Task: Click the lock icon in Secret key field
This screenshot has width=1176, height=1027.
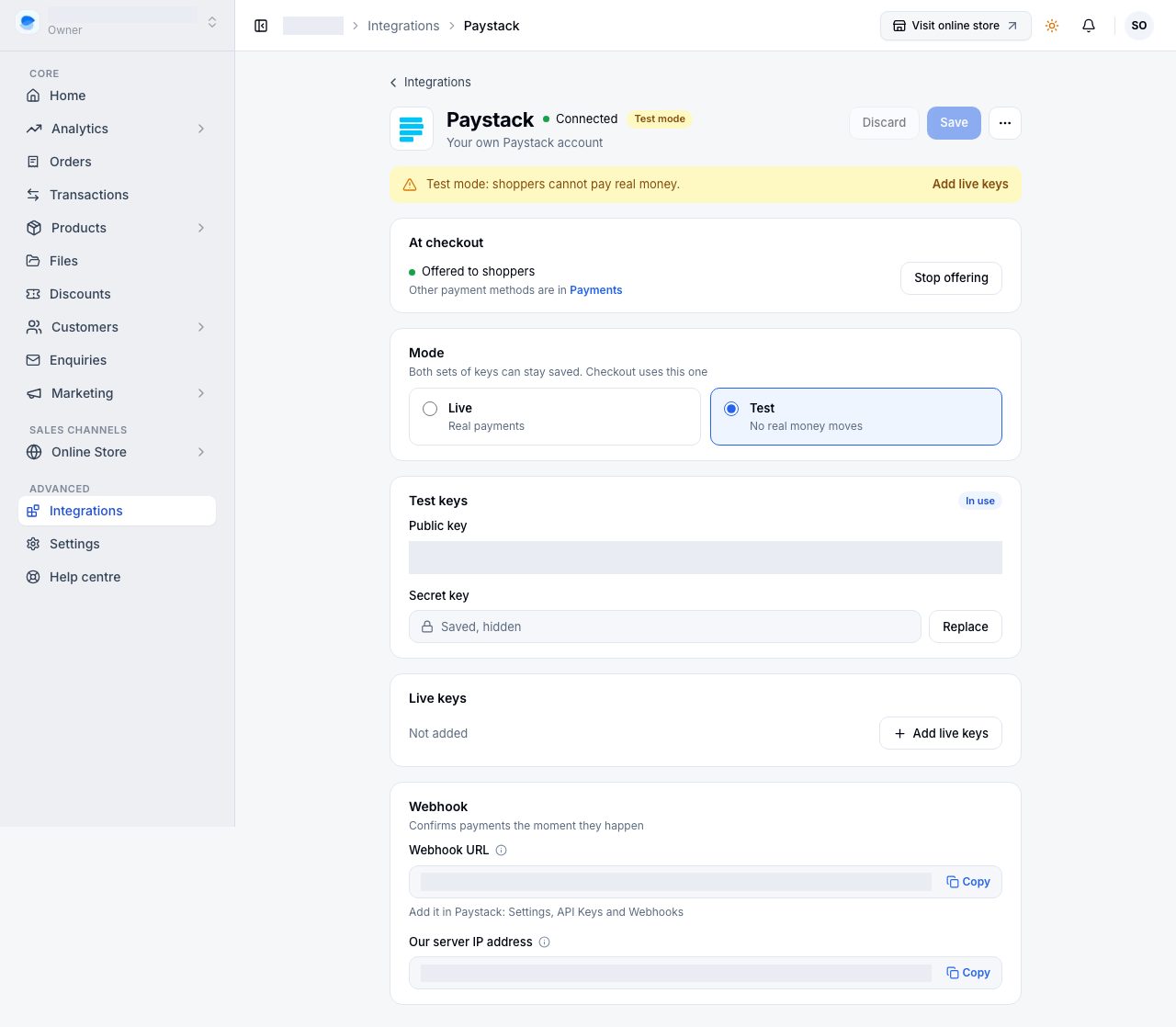Action: coord(427,626)
